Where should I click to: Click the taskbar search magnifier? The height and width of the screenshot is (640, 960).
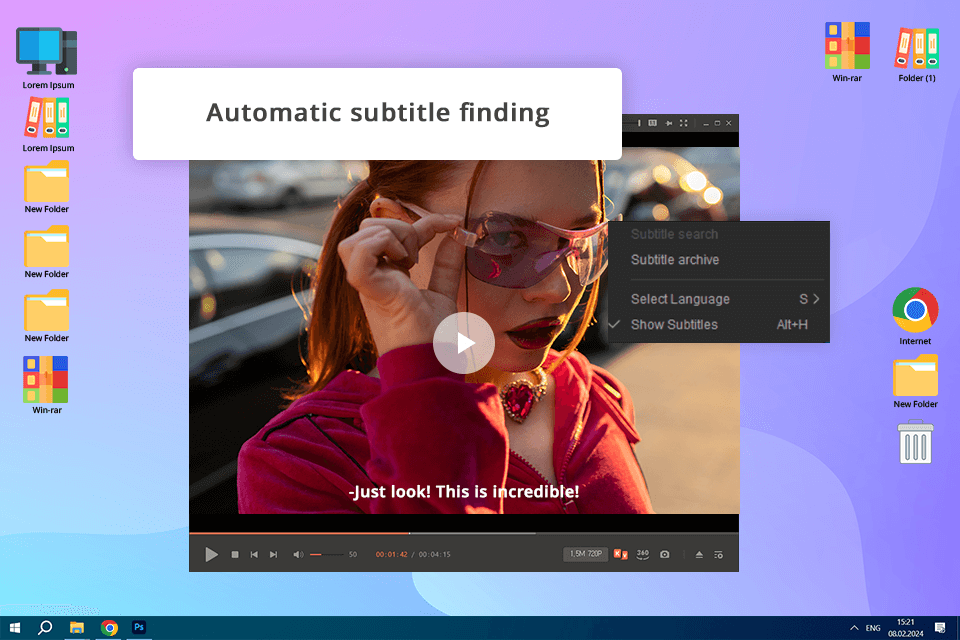pyautogui.click(x=45, y=628)
